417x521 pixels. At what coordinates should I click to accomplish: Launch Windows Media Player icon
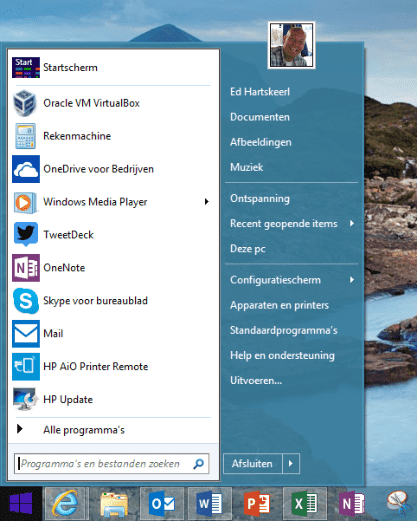pyautogui.click(x=25, y=202)
